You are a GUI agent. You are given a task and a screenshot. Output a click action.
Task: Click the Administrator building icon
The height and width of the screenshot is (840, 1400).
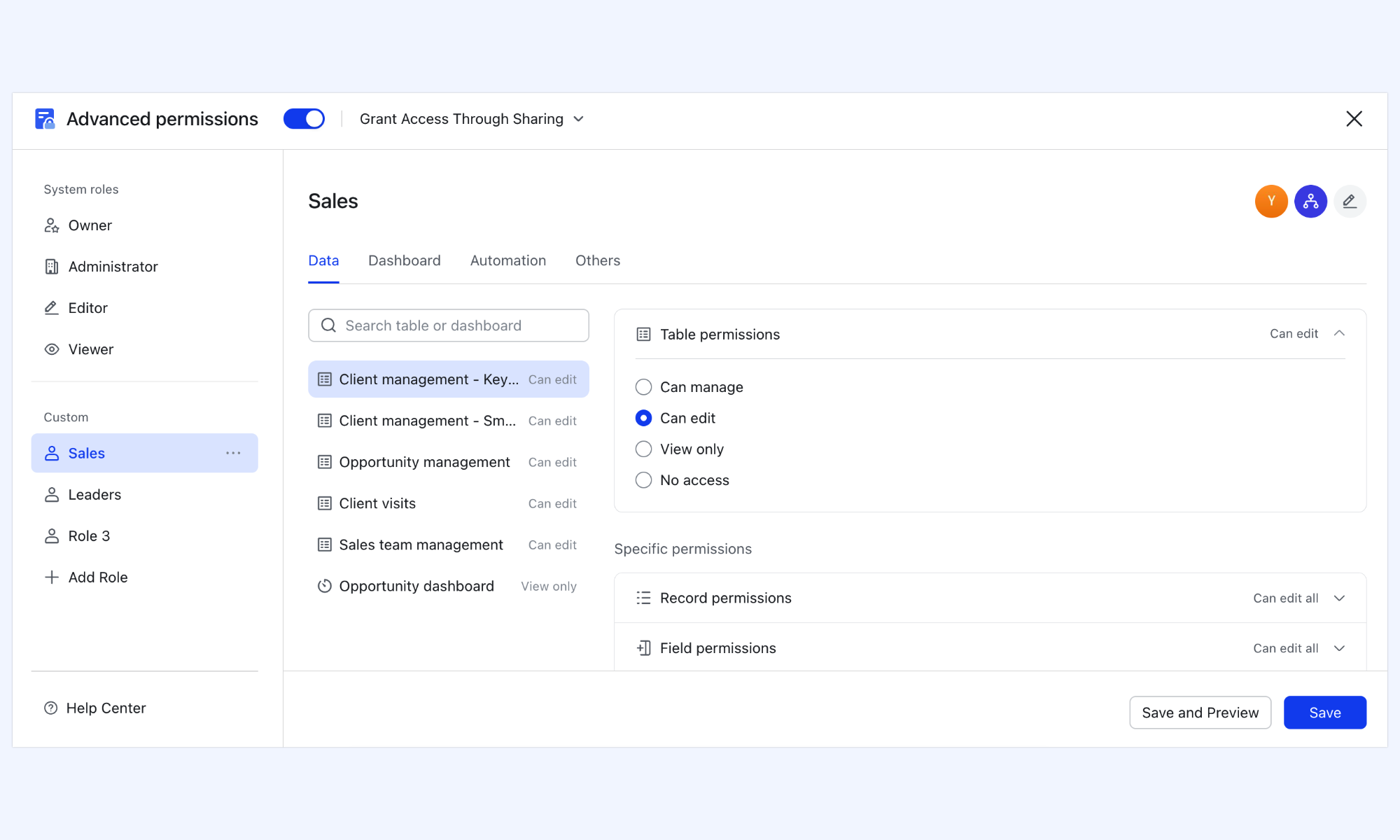(52, 267)
